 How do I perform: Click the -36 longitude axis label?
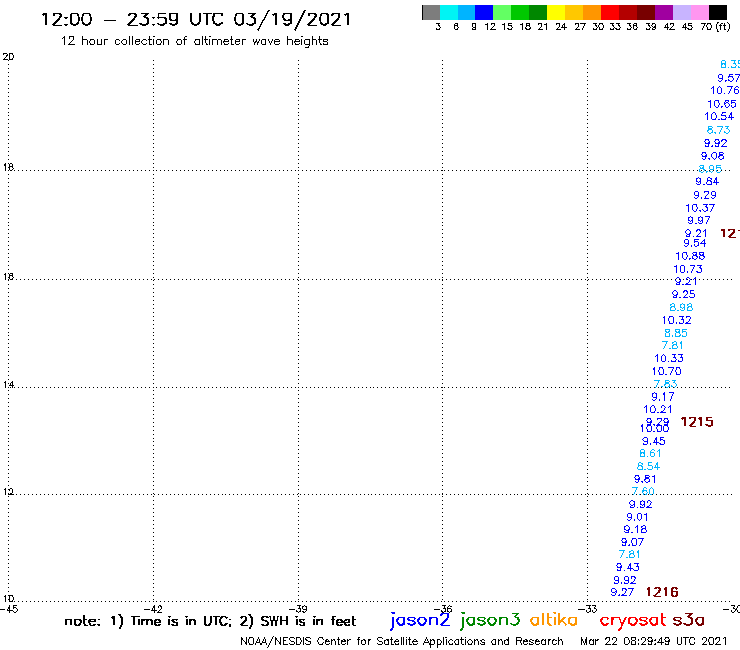[x=443, y=609]
